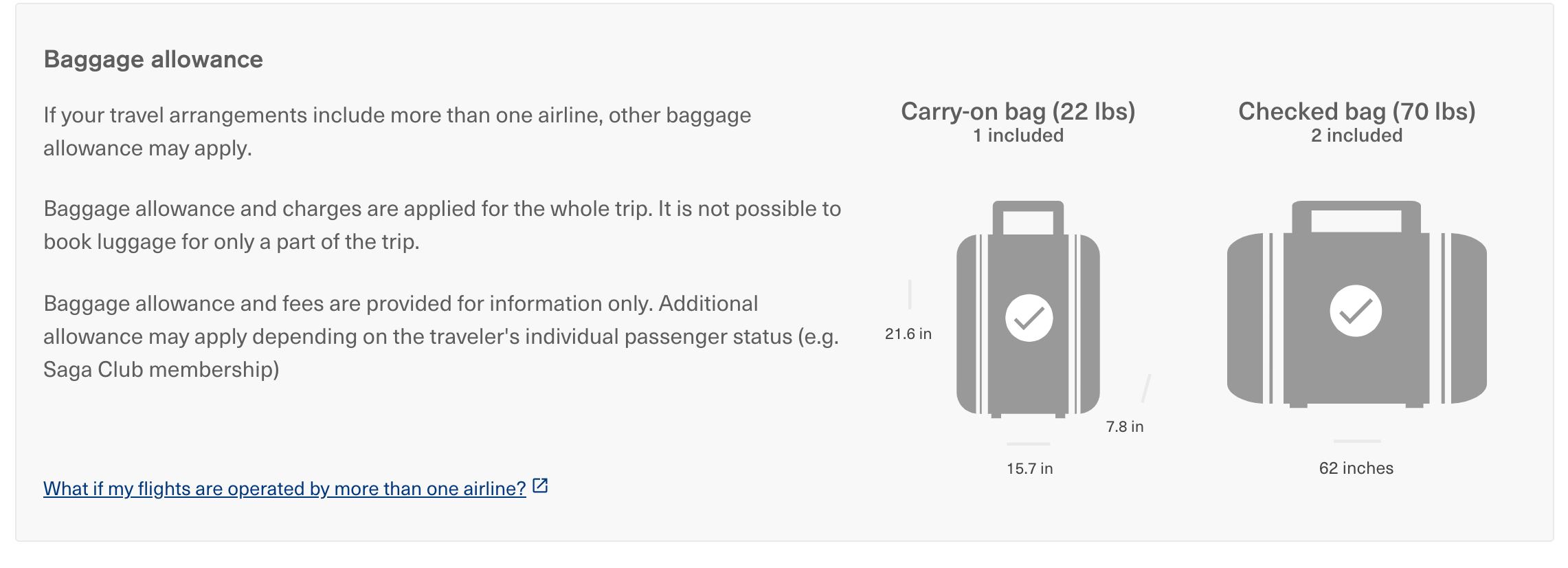Click the "Carry-on bag (22 lbs)" title
The image size is (1568, 568).
pyautogui.click(x=1018, y=111)
